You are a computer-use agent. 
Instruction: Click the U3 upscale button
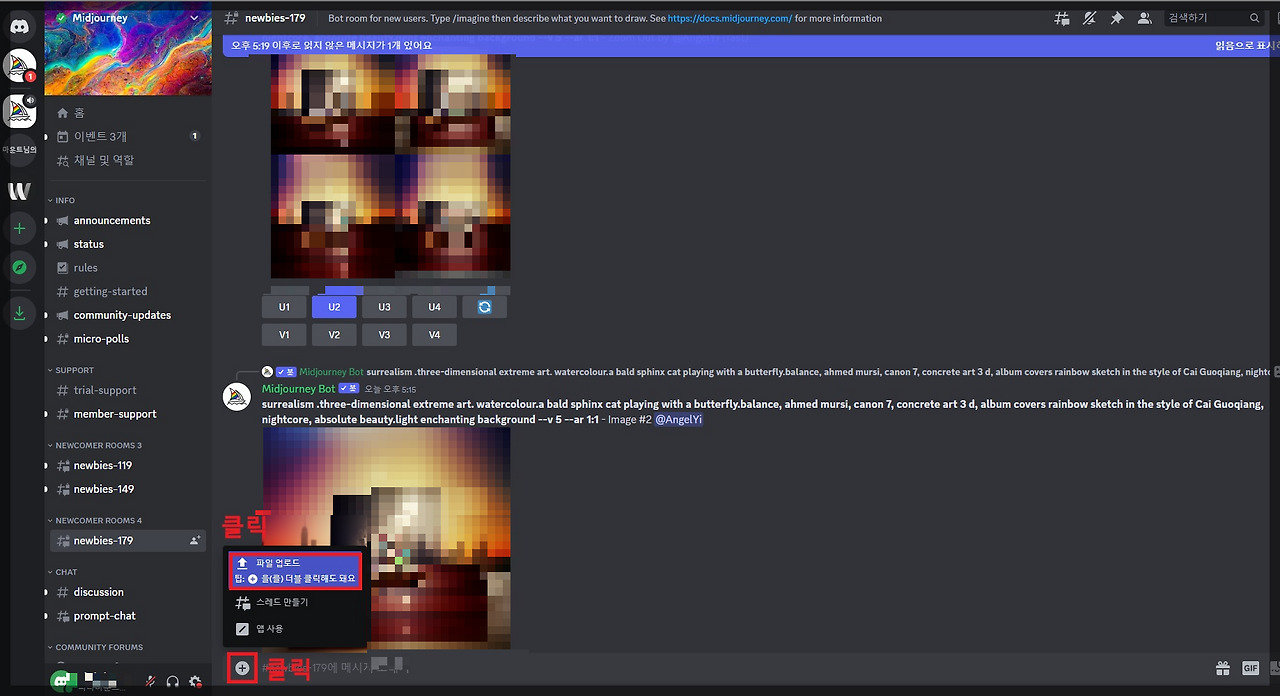[384, 307]
